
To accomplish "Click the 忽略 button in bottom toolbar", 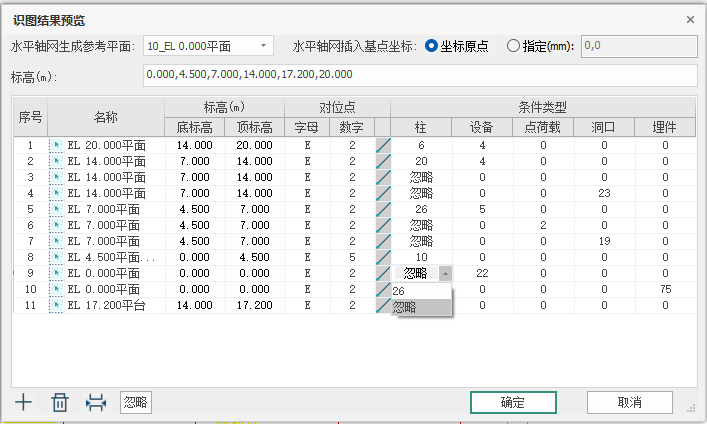I will click(135, 402).
